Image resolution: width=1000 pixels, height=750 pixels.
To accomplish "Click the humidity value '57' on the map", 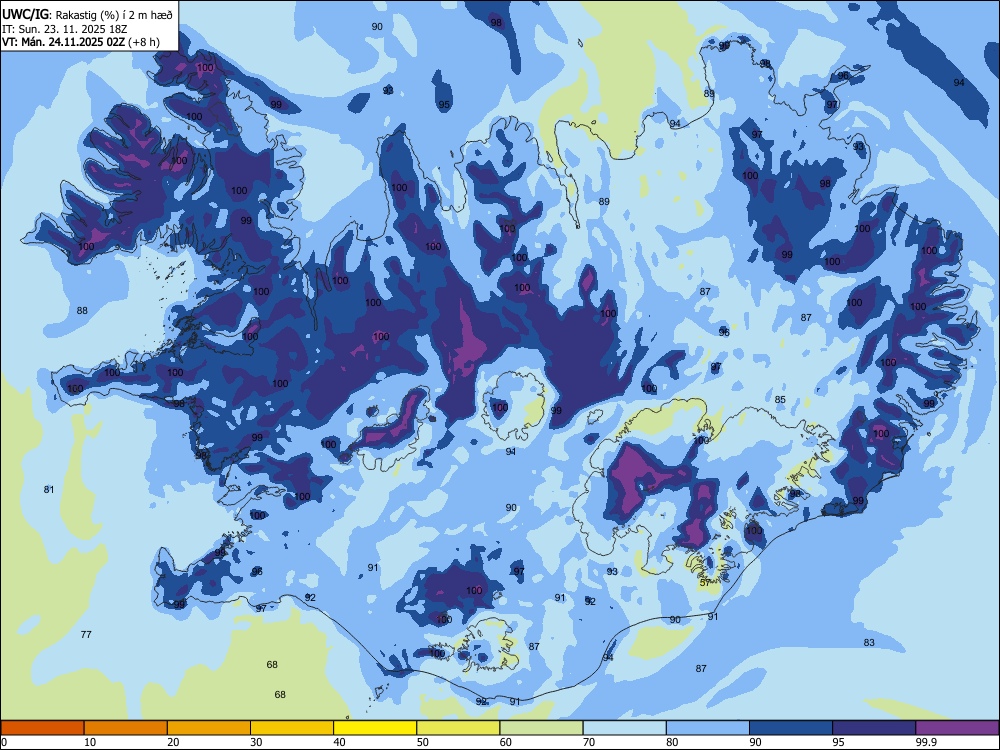I will (705, 582).
